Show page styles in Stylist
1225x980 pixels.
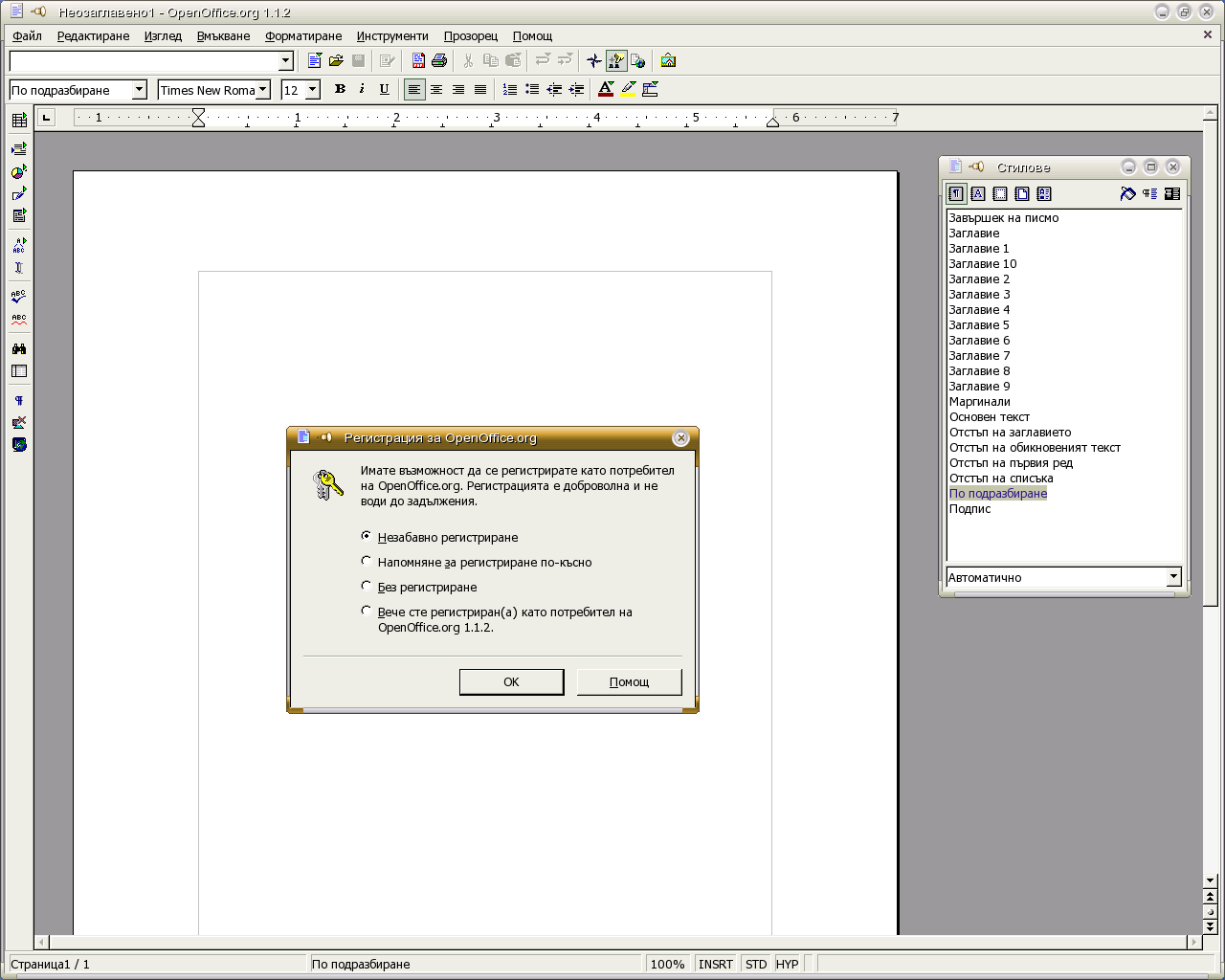tap(1022, 193)
